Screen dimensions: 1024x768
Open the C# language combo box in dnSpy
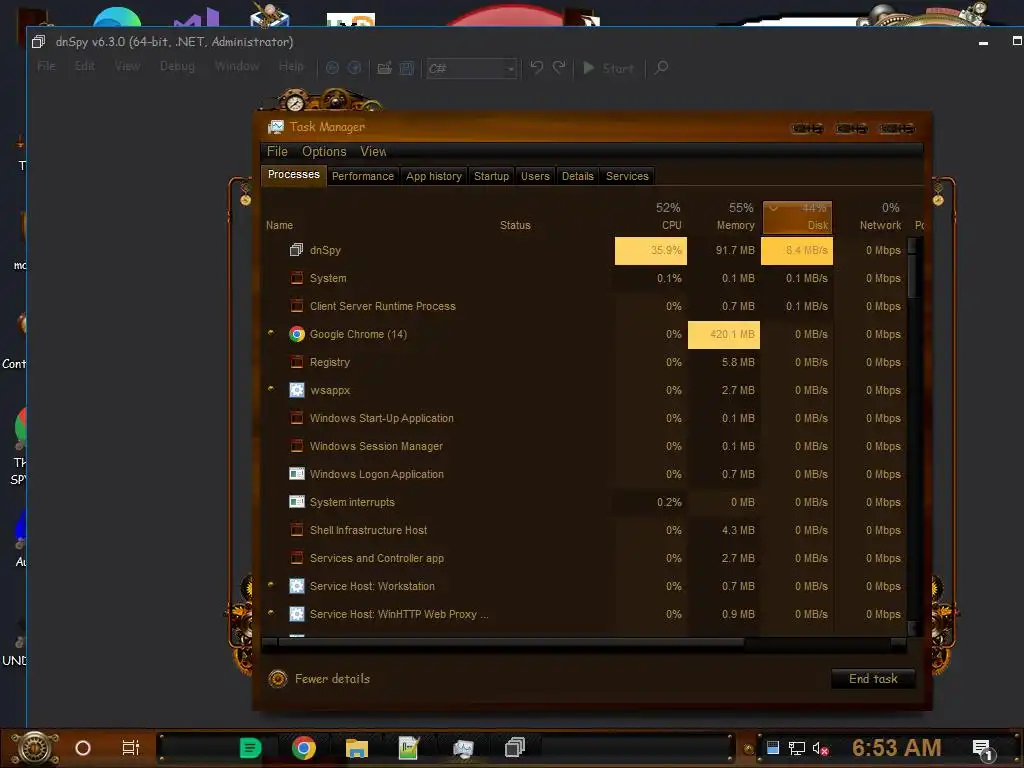(x=472, y=68)
